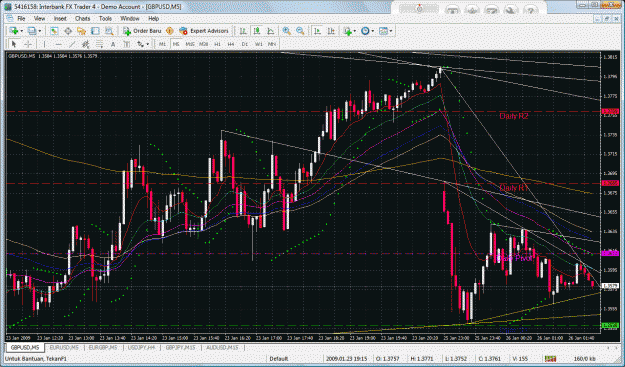Expand the Periods dropdown arrow
This screenshot has height=367, width=625.
click(372, 31)
